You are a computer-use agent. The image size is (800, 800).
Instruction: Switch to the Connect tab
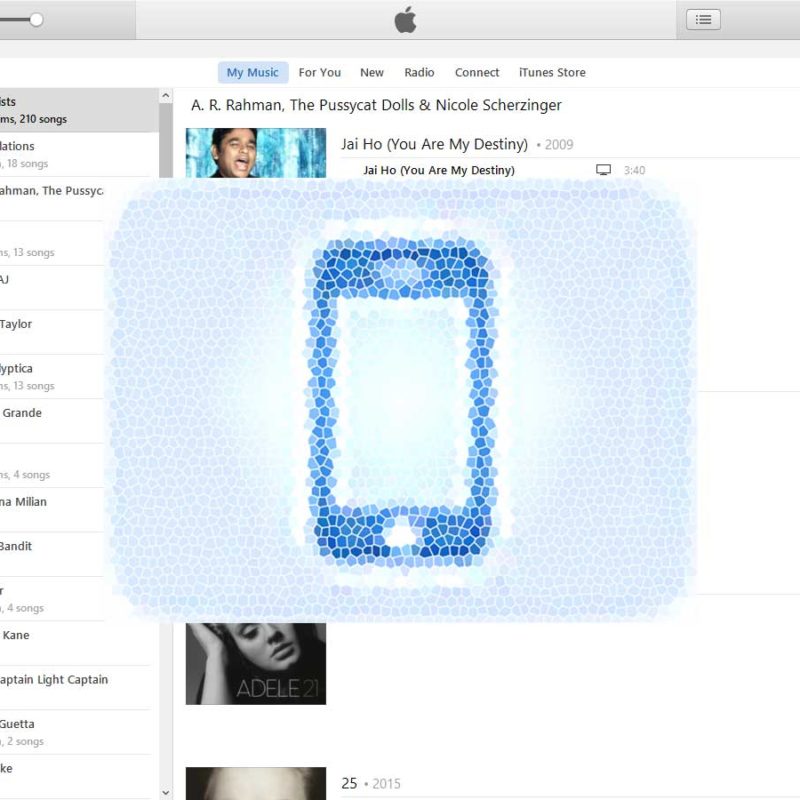pyautogui.click(x=477, y=72)
